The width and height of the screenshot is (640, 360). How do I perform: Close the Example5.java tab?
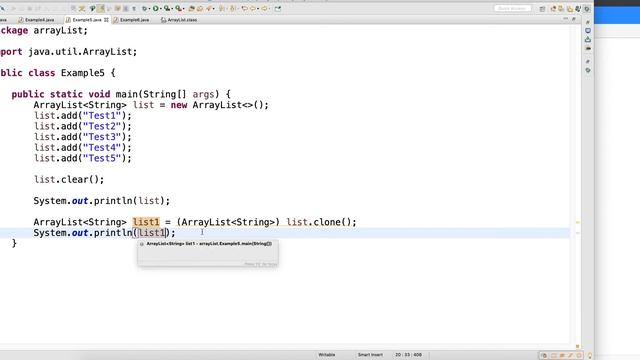106,20
